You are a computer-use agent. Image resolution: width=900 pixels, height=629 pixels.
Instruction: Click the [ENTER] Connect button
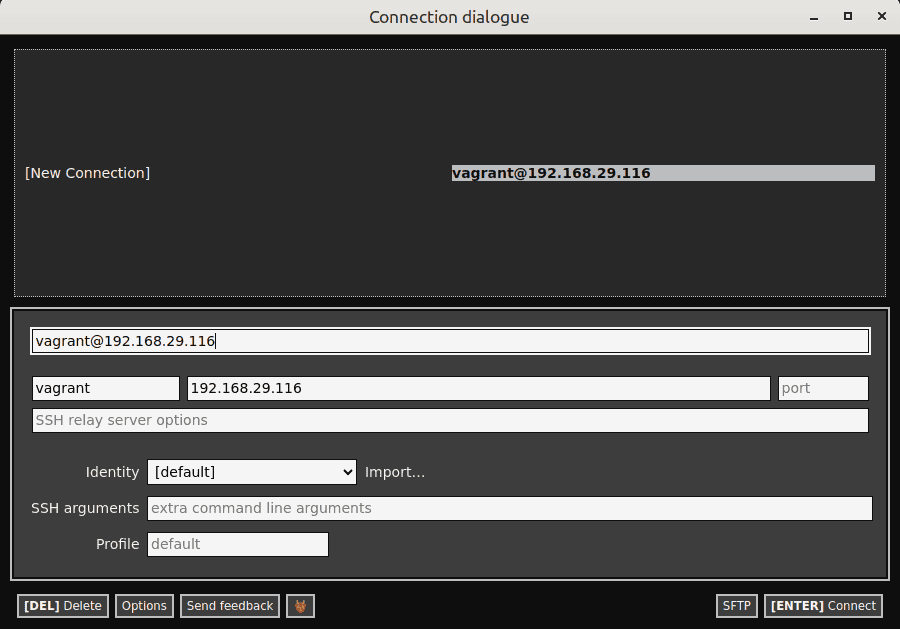tap(823, 606)
